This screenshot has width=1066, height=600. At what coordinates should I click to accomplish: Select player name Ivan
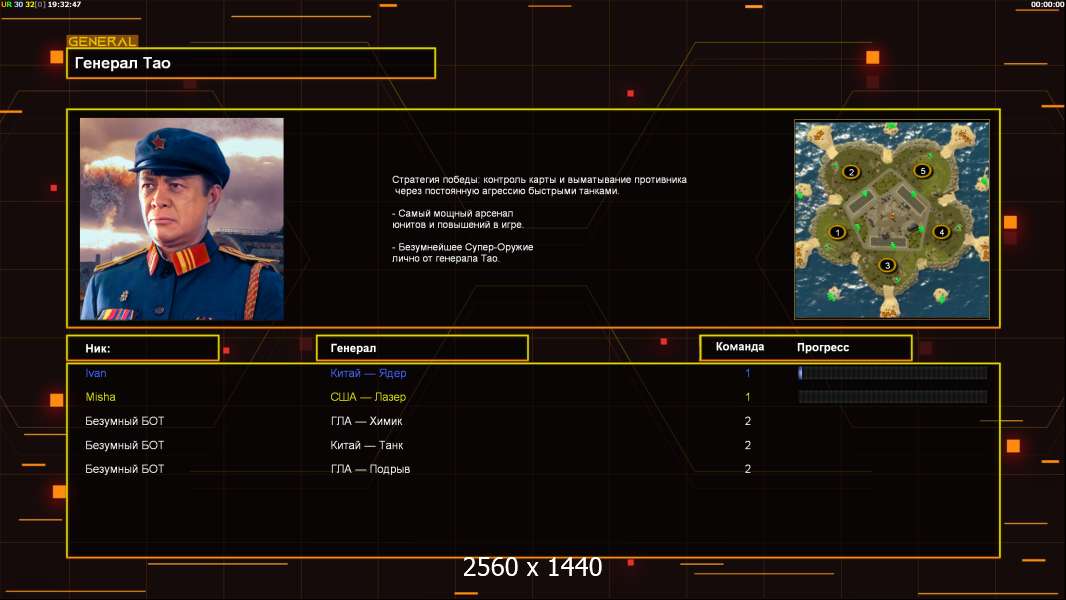(x=96, y=373)
